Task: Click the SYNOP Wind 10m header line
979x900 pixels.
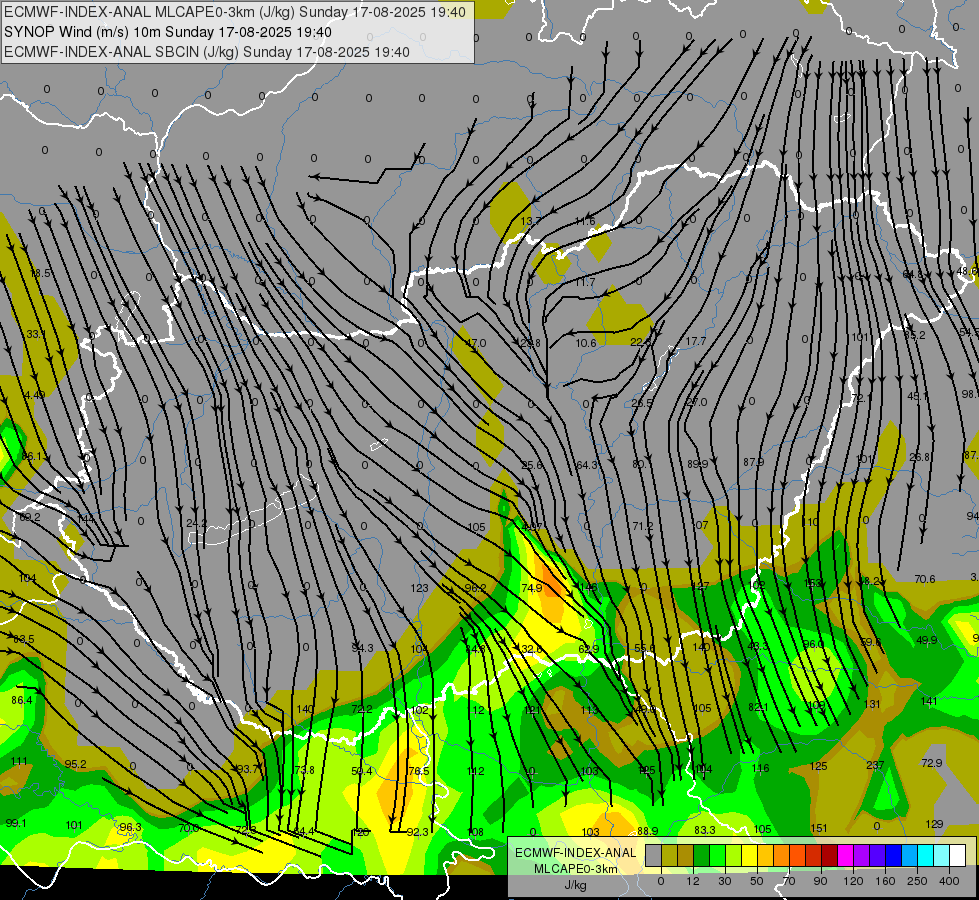Action: [x=167, y=32]
